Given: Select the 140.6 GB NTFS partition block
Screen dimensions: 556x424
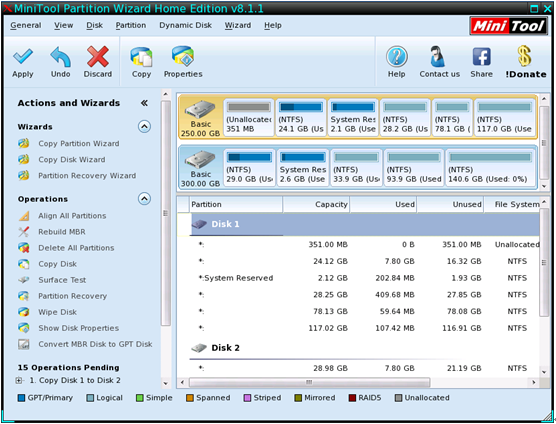Looking at the screenshot, I should 490,168.
